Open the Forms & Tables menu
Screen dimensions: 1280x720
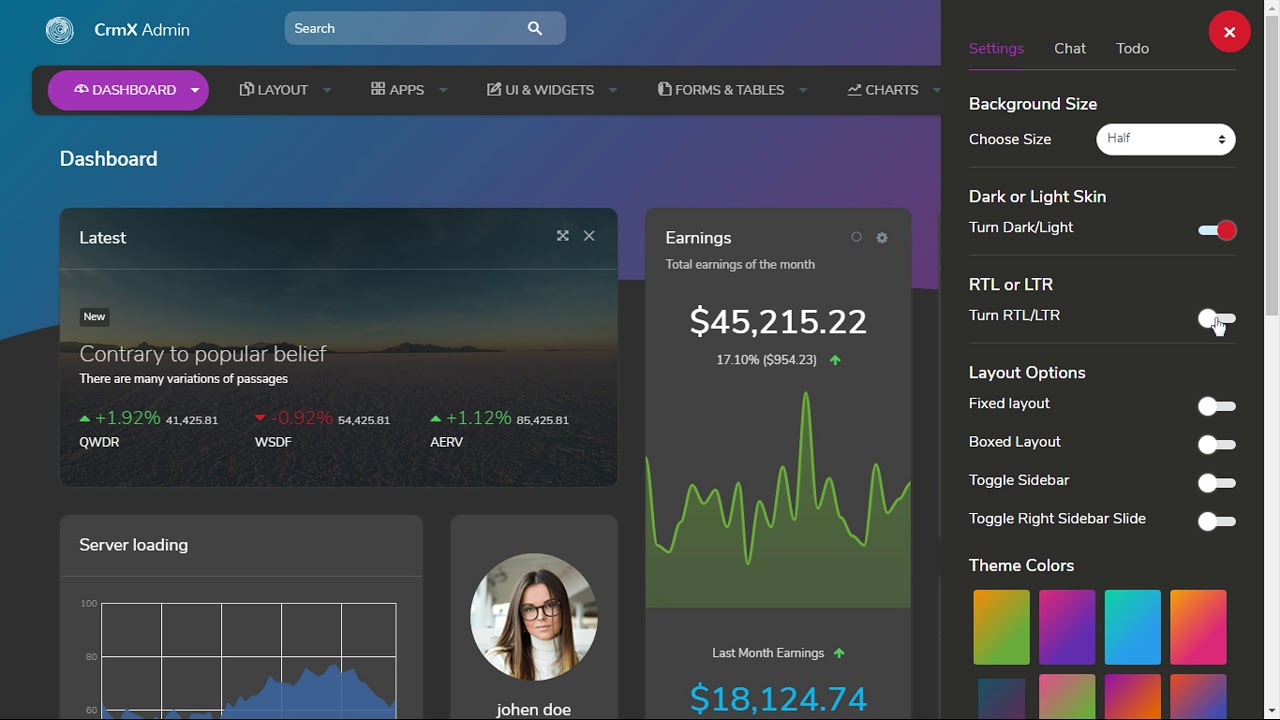[732, 90]
